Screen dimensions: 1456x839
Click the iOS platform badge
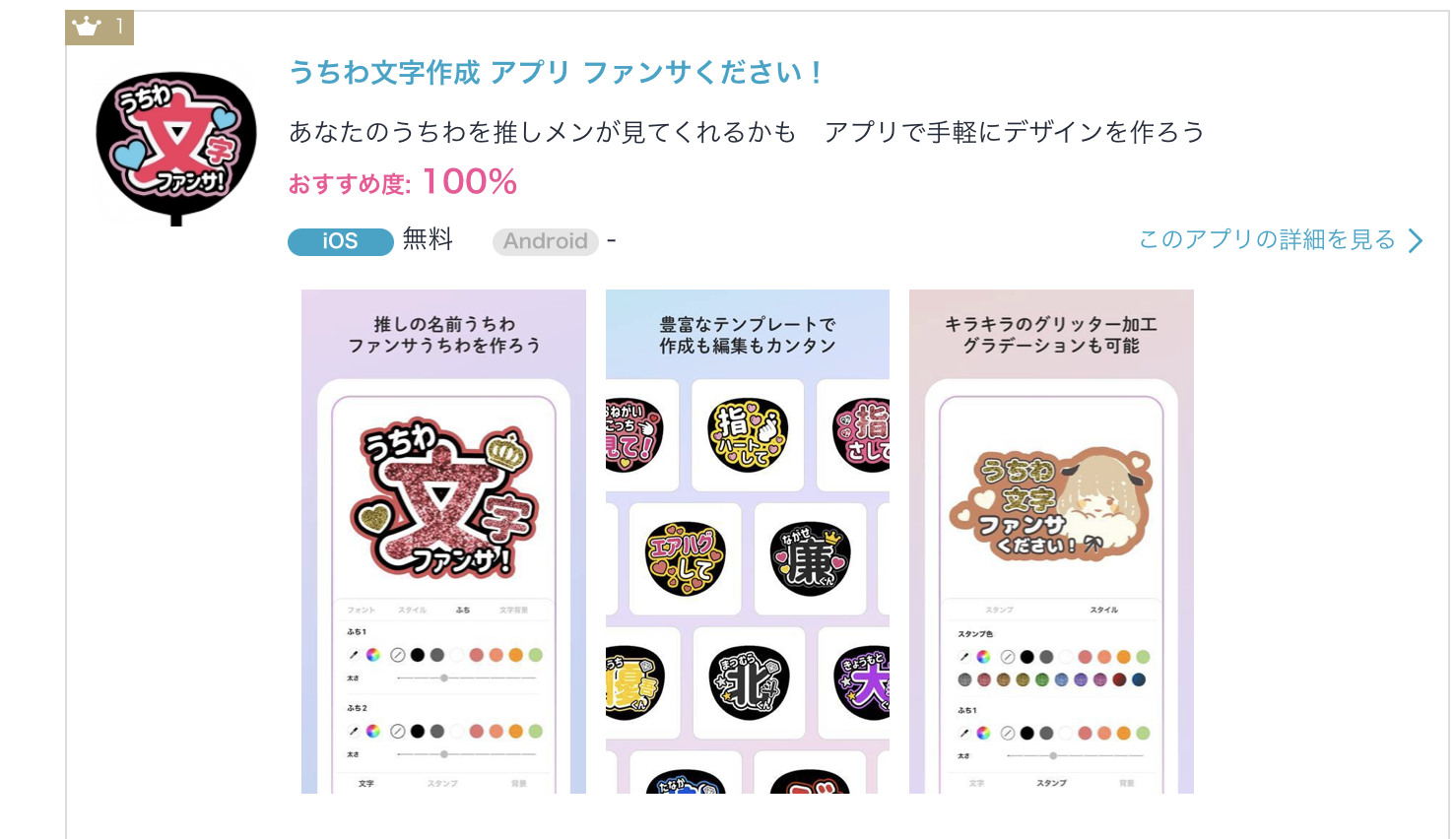[x=341, y=241]
